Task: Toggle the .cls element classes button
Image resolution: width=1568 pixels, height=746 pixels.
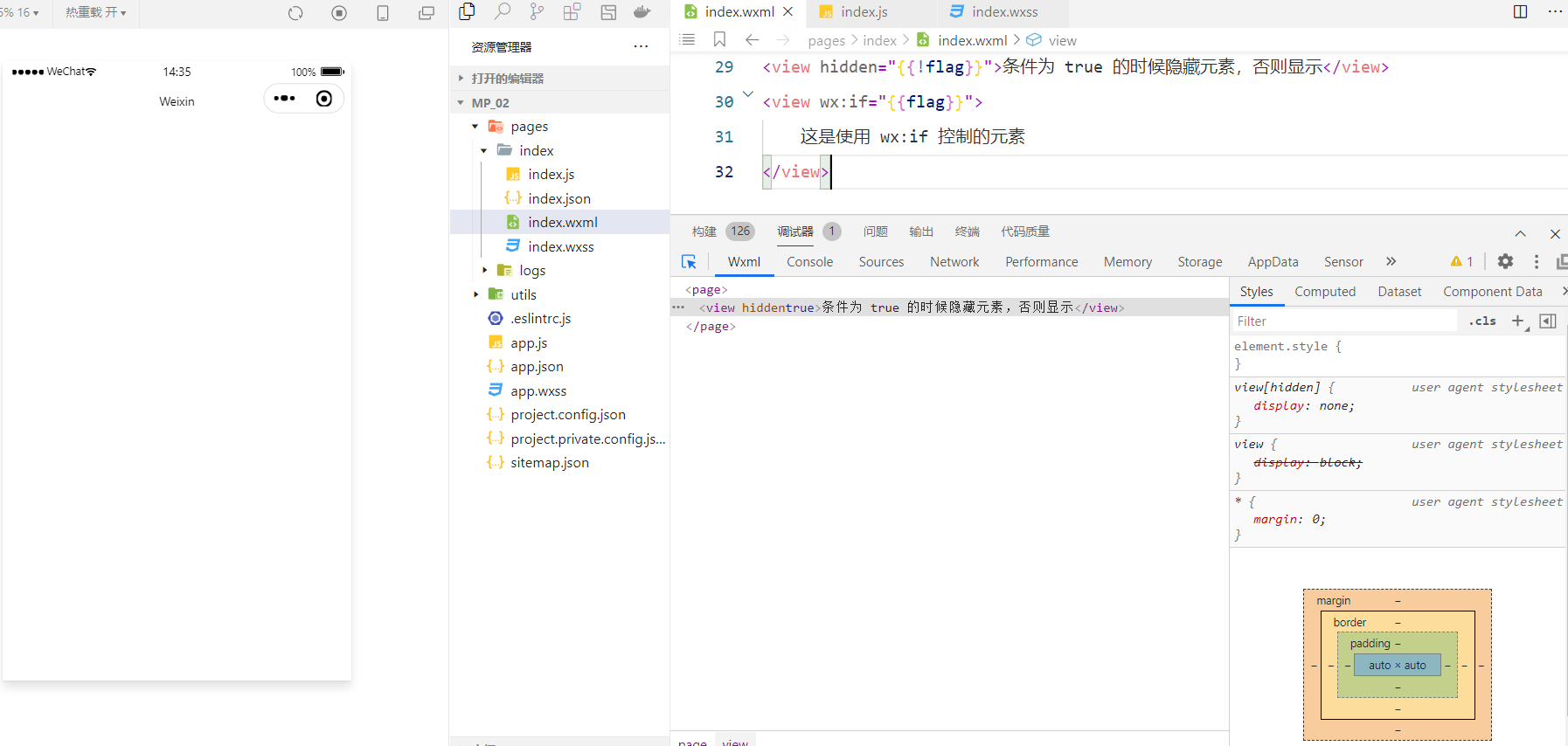Action: tap(1482, 321)
